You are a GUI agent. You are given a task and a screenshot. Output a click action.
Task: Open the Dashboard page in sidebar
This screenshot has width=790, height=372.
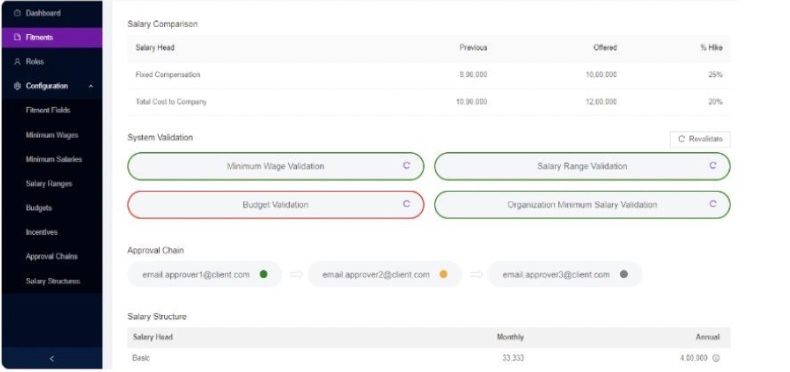point(51,13)
